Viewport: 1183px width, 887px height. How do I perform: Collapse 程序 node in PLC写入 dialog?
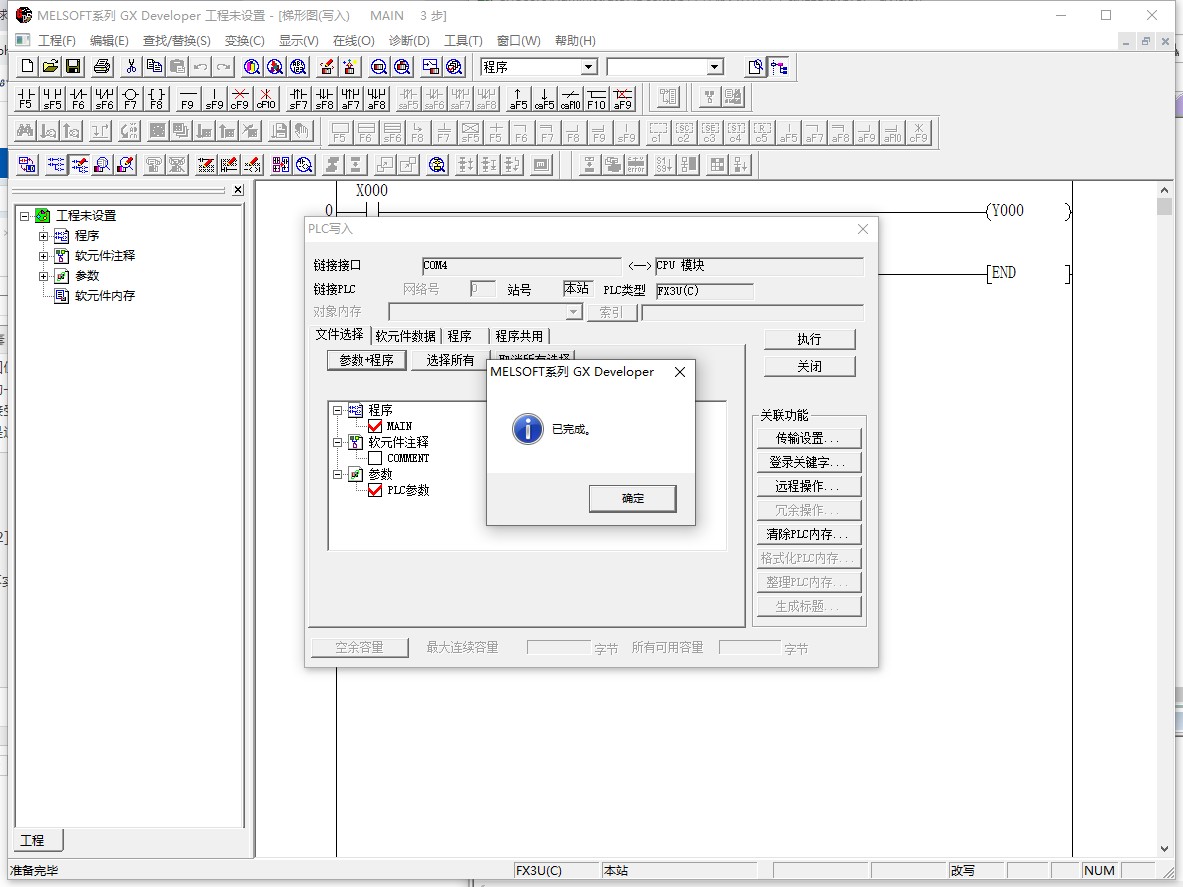[338, 410]
